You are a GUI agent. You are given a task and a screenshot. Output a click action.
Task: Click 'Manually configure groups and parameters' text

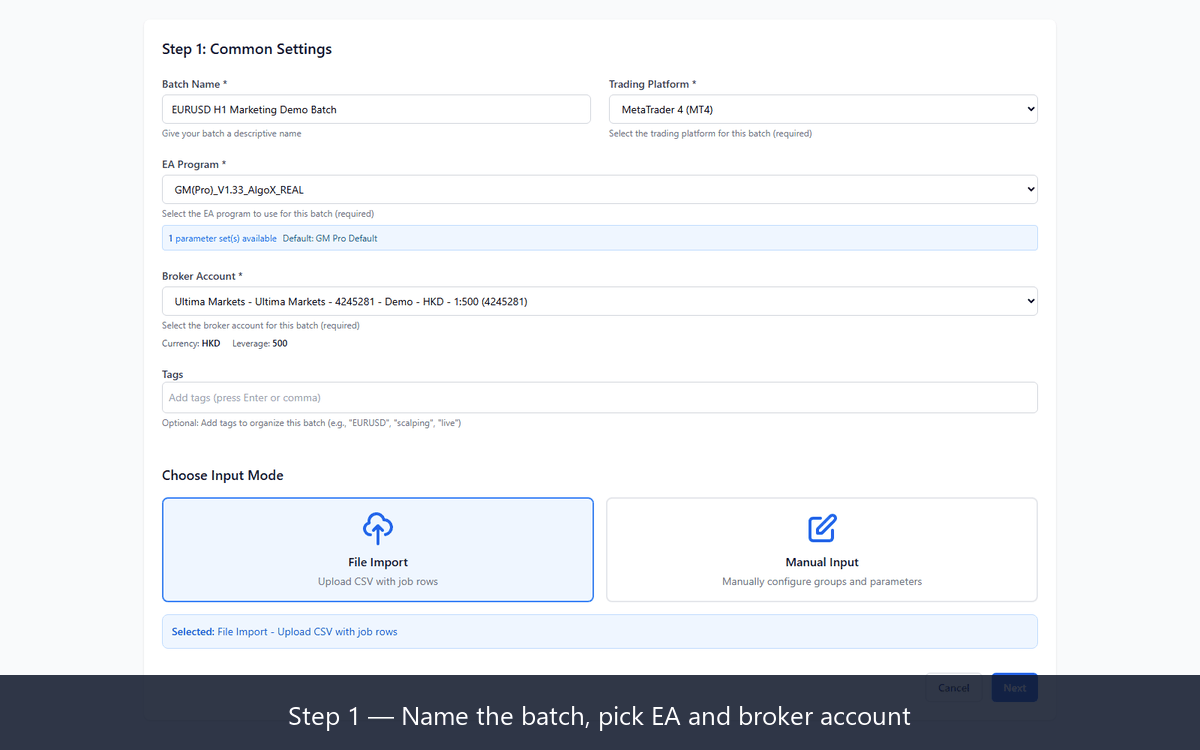tap(822, 581)
